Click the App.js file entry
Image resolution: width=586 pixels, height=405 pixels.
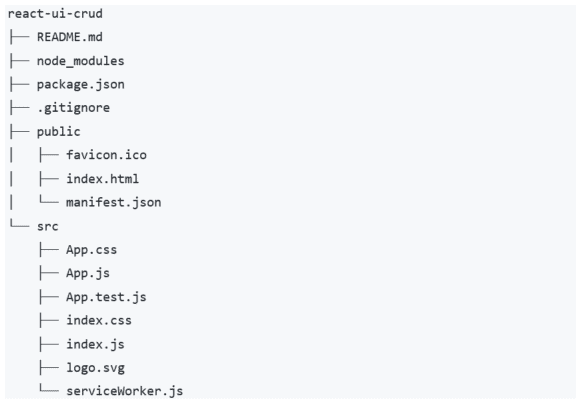coord(88,273)
